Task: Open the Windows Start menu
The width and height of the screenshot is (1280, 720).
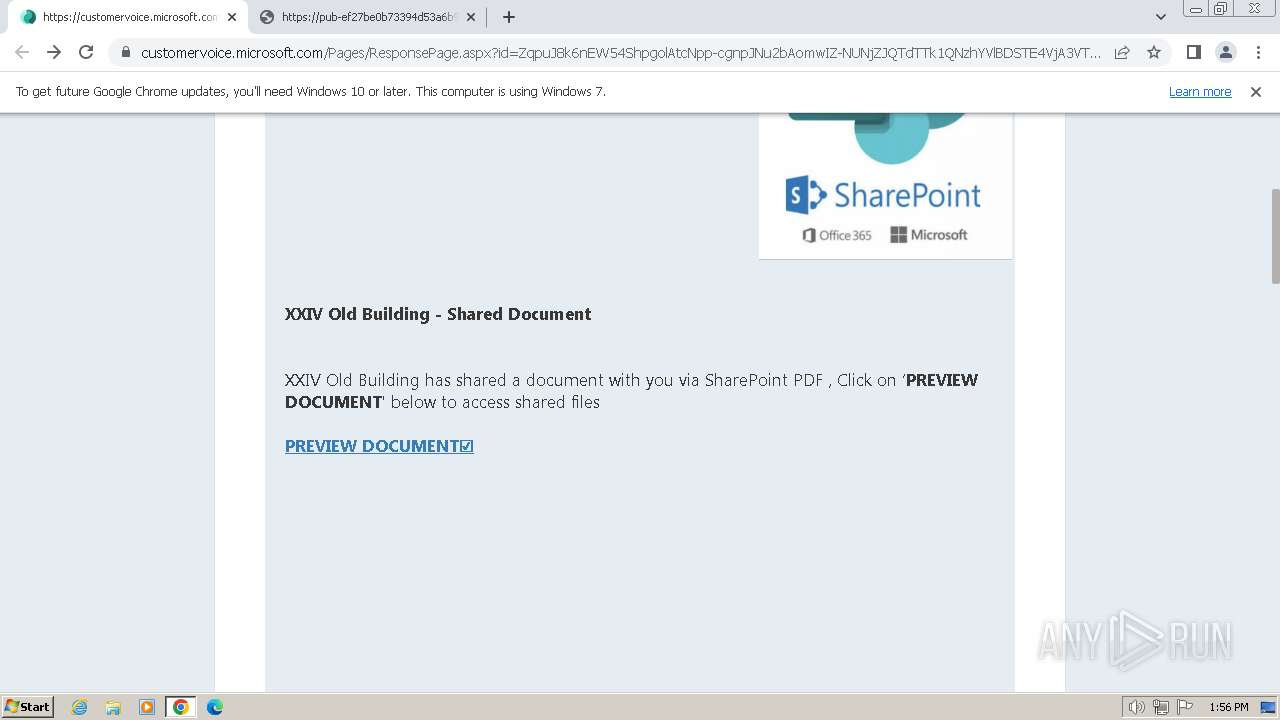Action: click(27, 706)
